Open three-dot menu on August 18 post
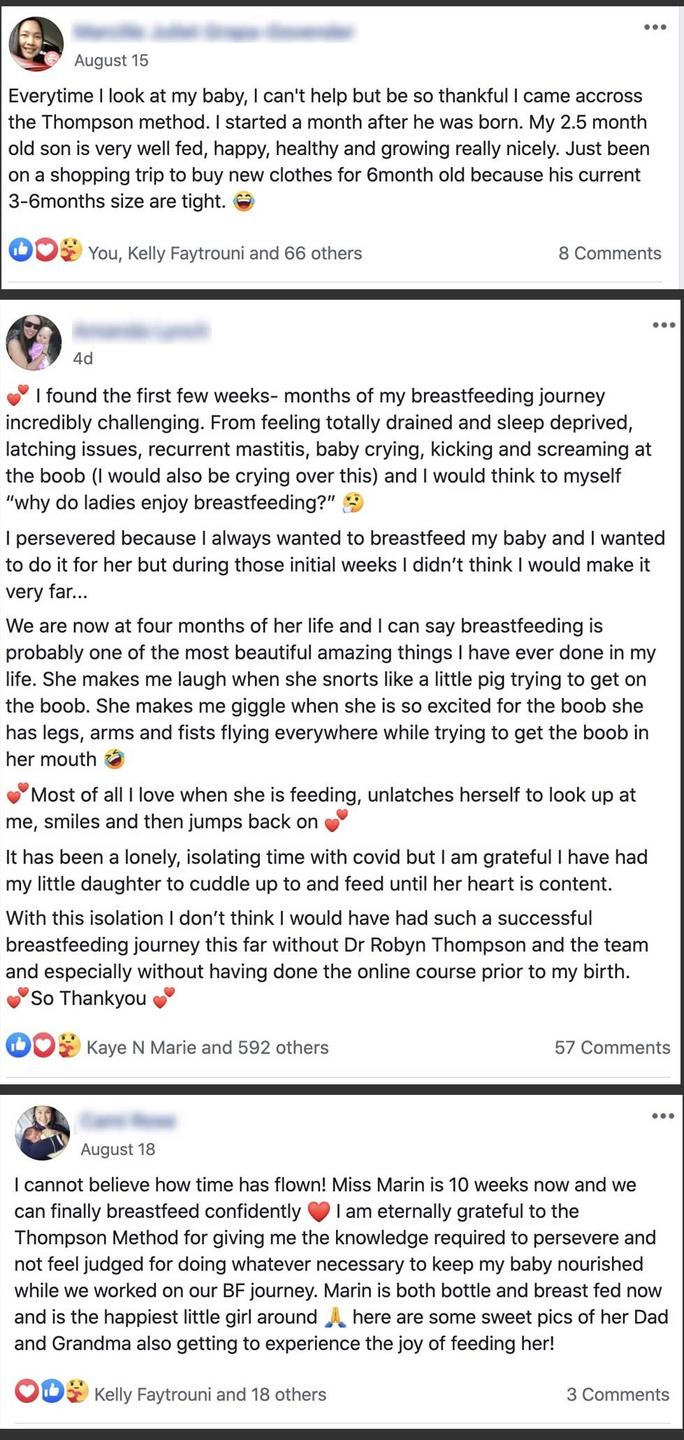 663,1116
